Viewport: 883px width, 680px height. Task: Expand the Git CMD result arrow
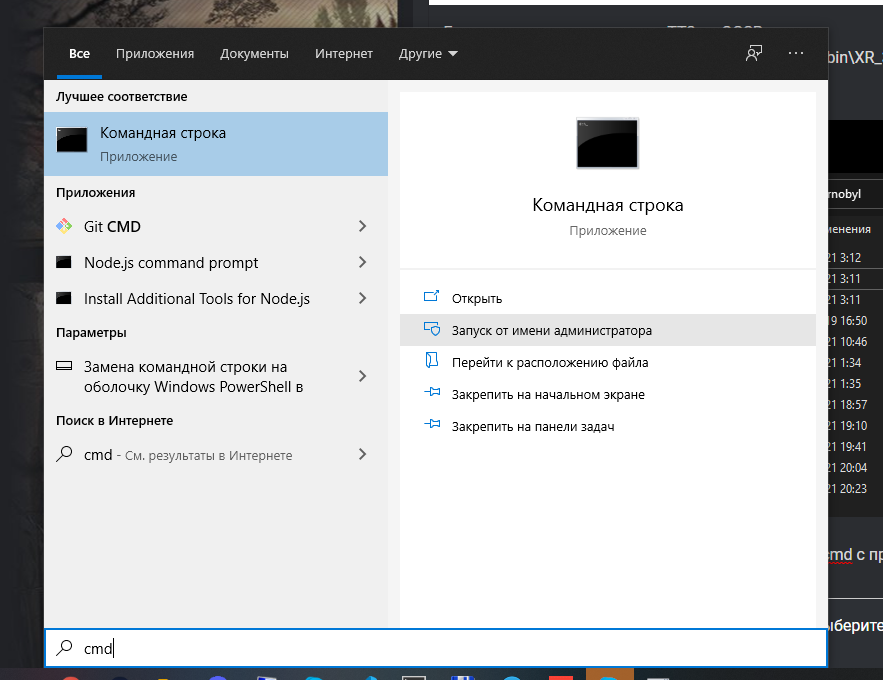(362, 226)
